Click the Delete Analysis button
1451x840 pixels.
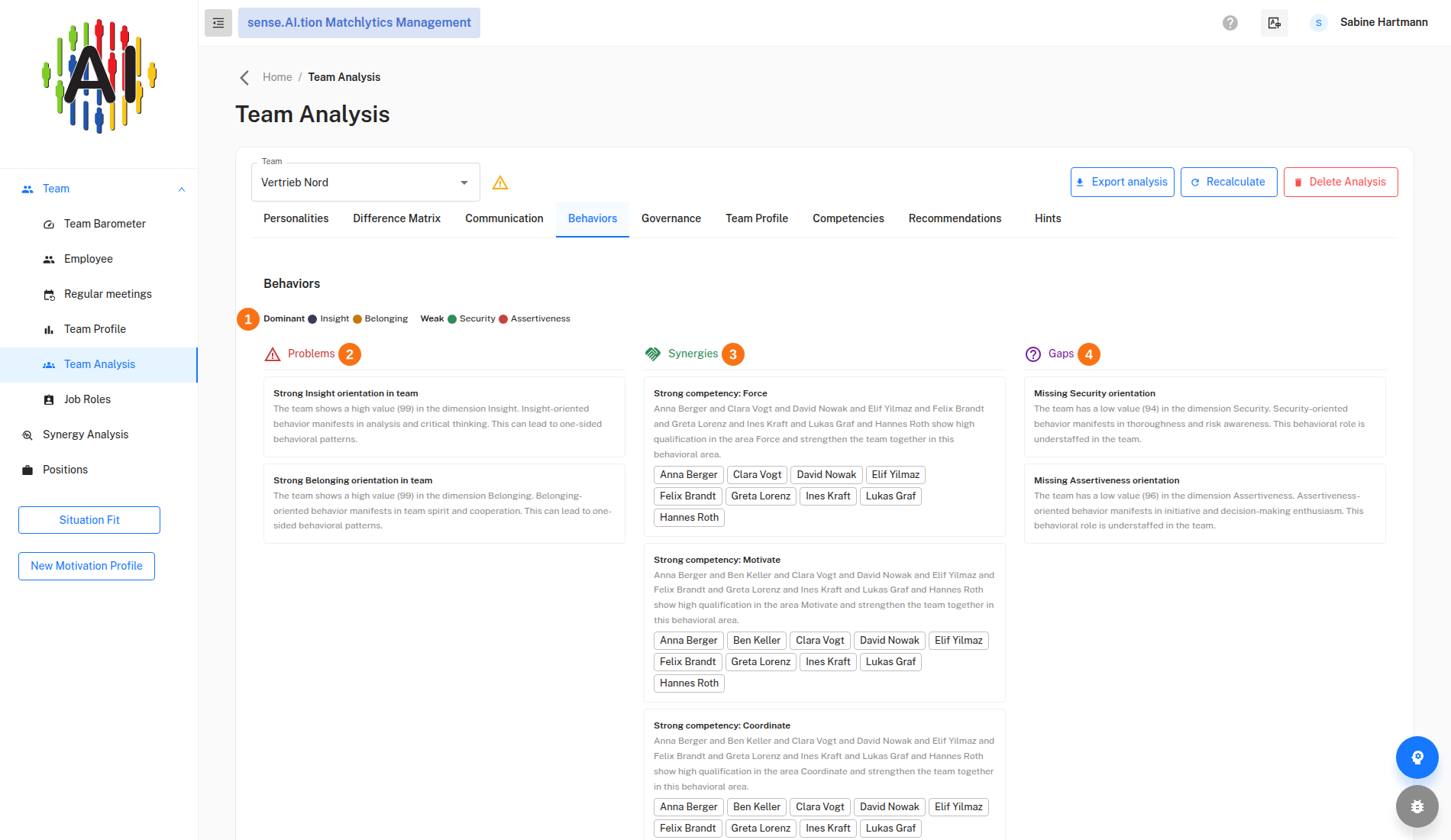pos(1341,182)
